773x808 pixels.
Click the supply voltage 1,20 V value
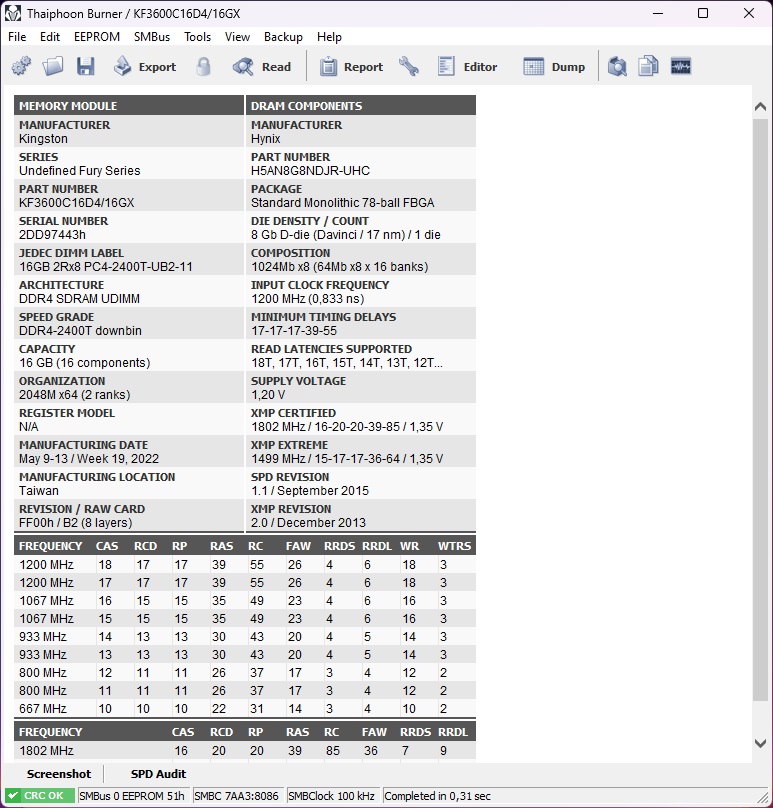pyautogui.click(x=268, y=395)
